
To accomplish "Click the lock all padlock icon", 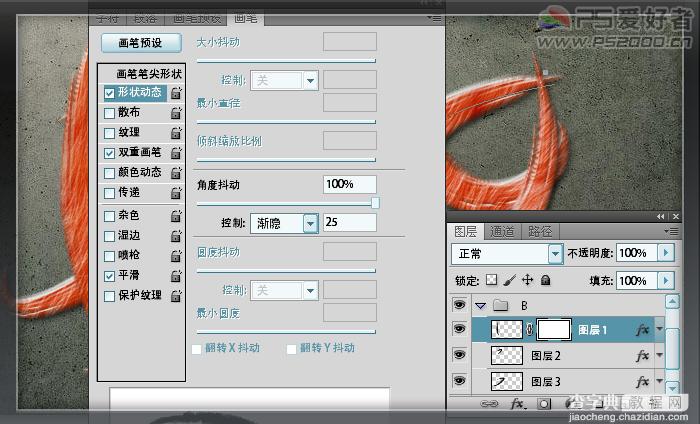I will click(545, 280).
